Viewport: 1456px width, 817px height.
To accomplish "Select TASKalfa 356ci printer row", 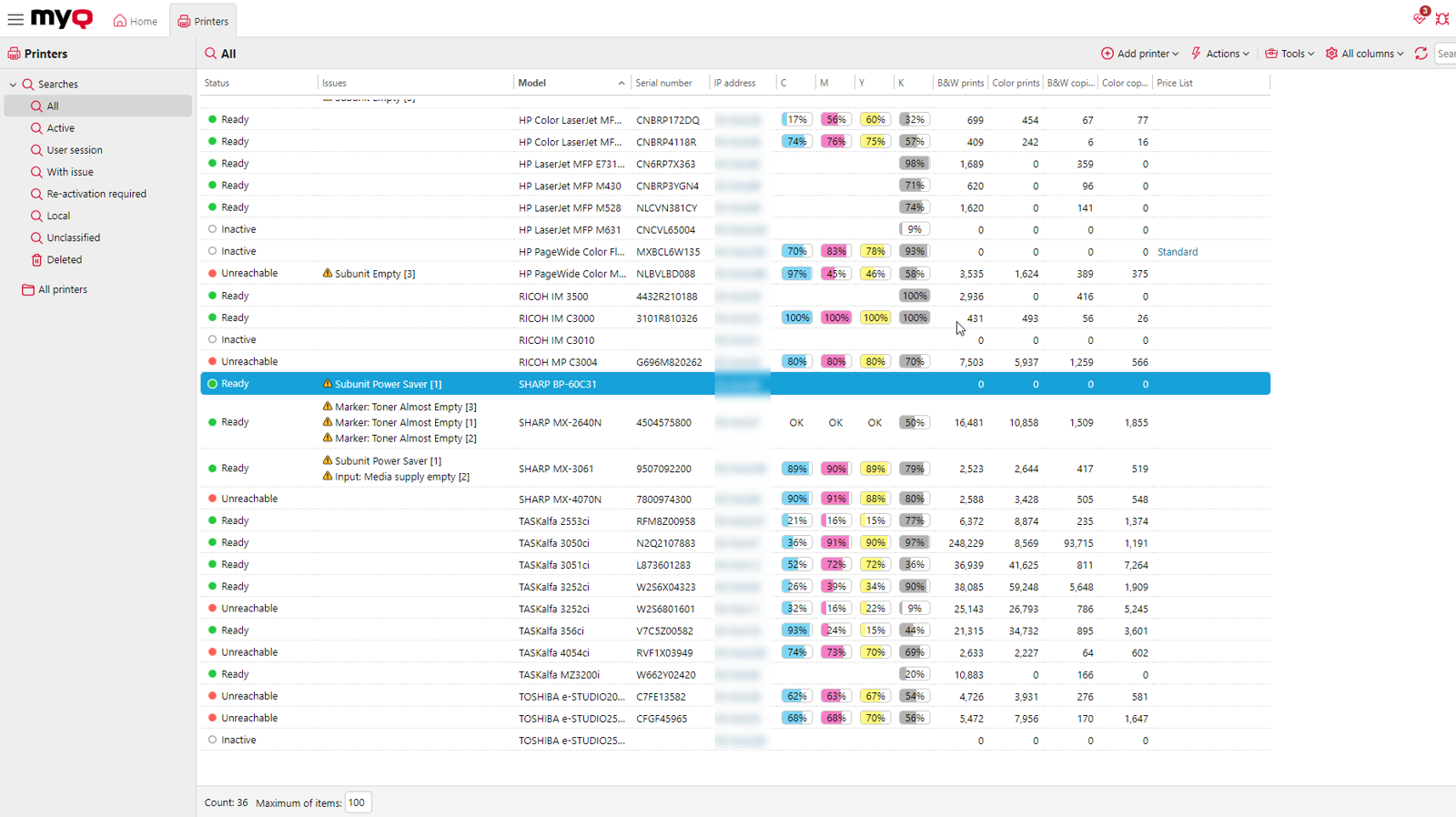I will coord(735,630).
